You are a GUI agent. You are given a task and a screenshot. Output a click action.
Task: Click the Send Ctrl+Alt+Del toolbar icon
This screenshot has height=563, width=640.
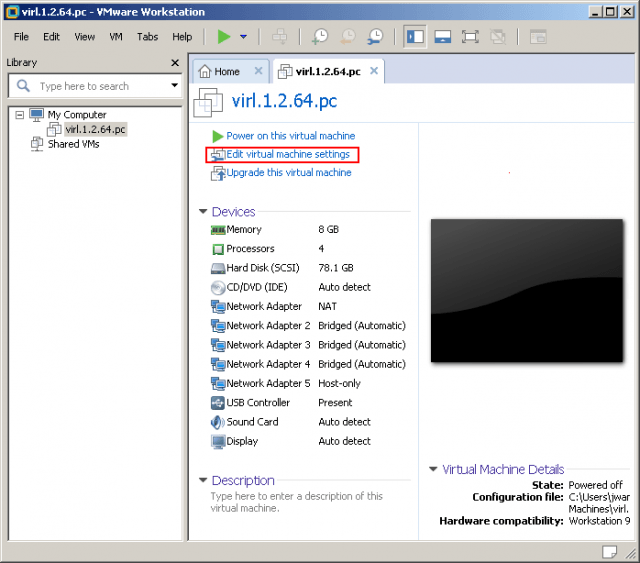click(x=280, y=37)
